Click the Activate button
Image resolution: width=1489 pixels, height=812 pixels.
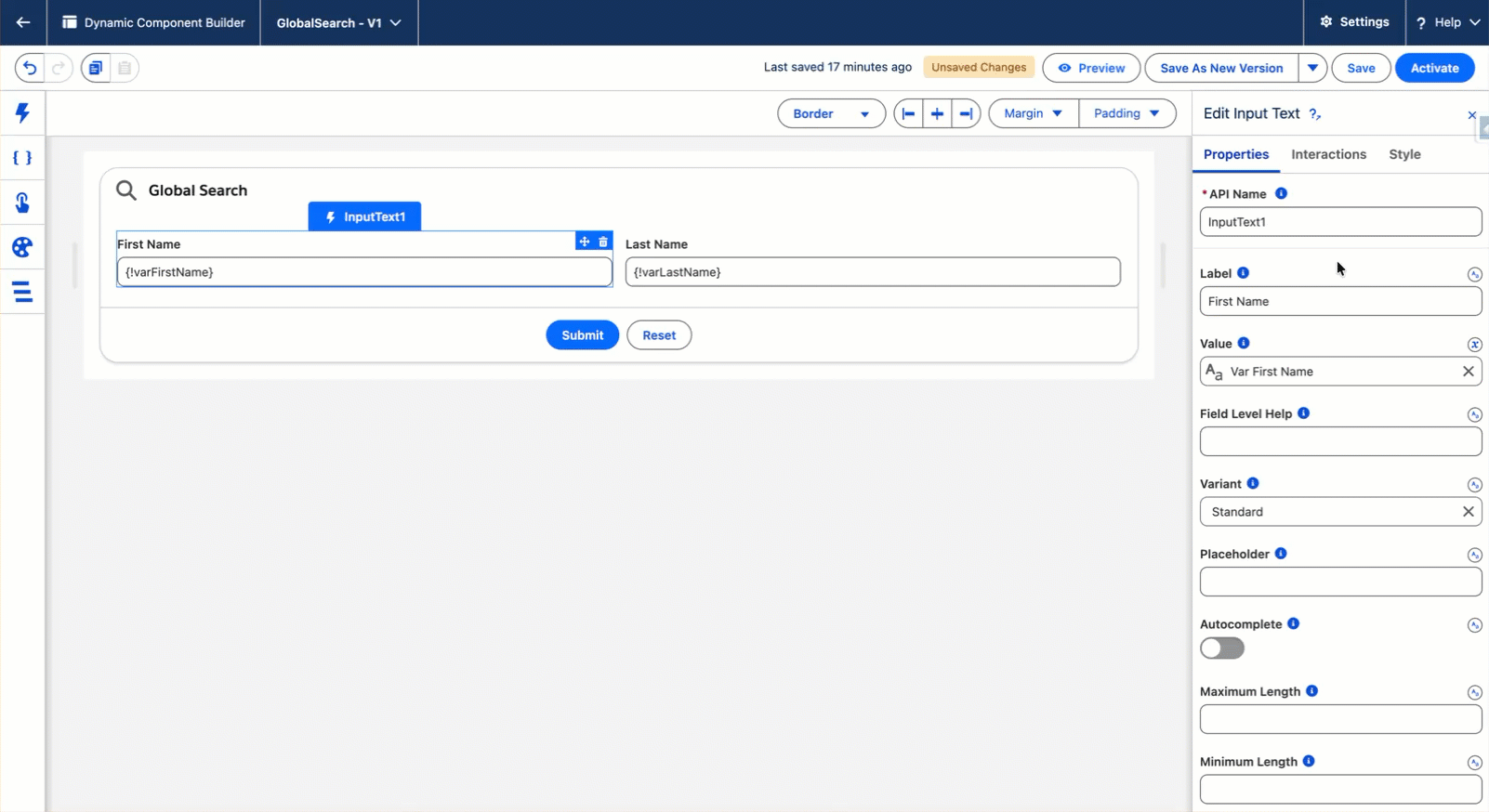(1434, 68)
